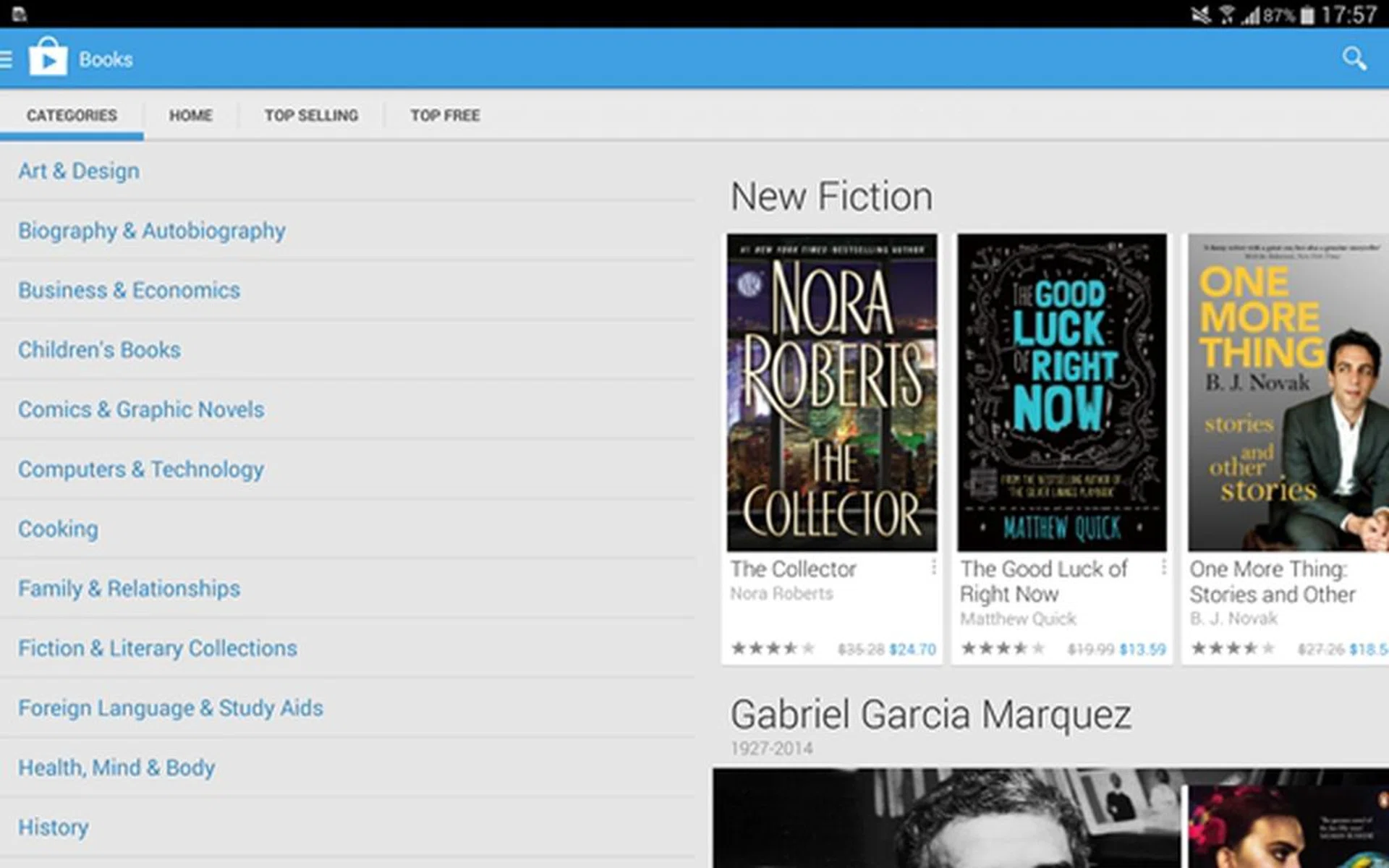This screenshot has height=868, width=1389.
Task: Switch to the Top Selling tab
Action: 311,116
